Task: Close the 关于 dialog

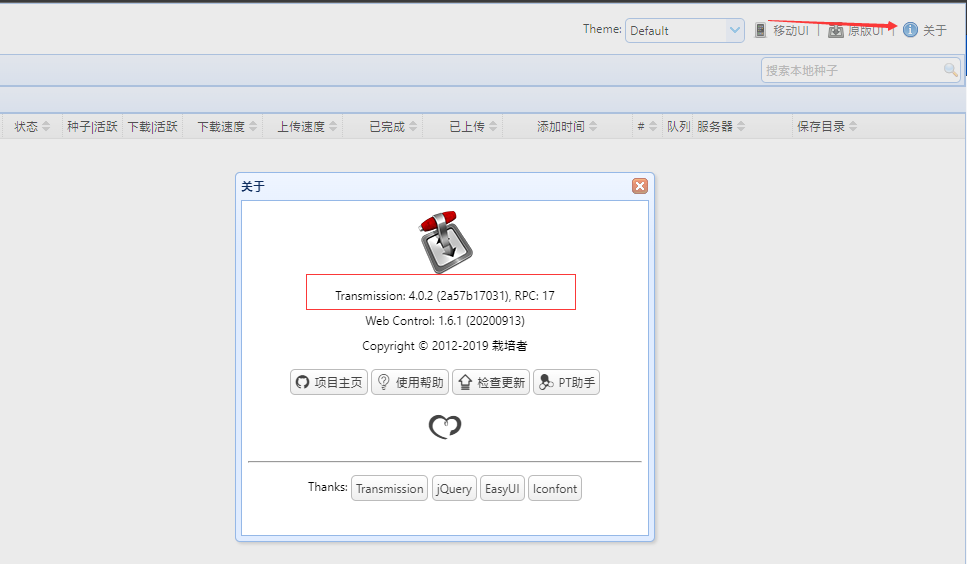Action: (640, 186)
